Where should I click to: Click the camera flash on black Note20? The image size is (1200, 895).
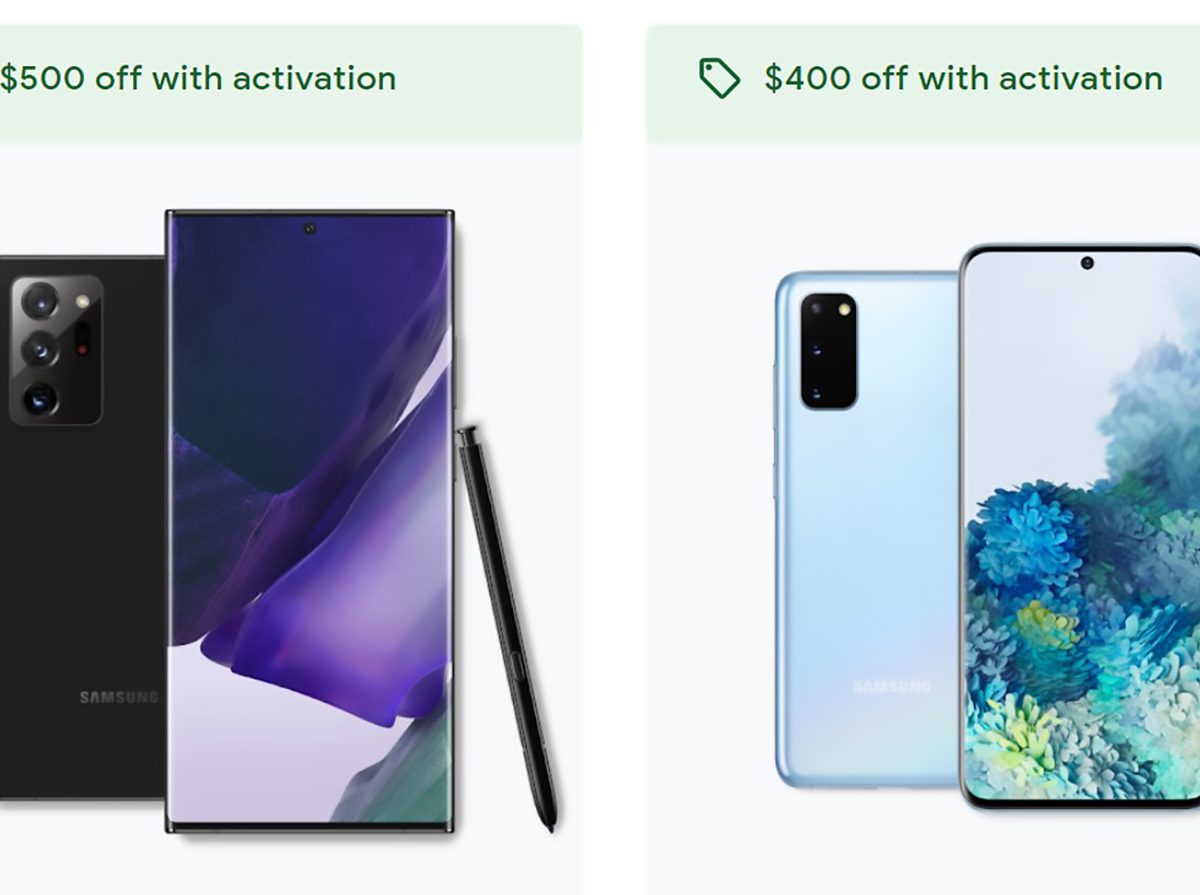82,300
